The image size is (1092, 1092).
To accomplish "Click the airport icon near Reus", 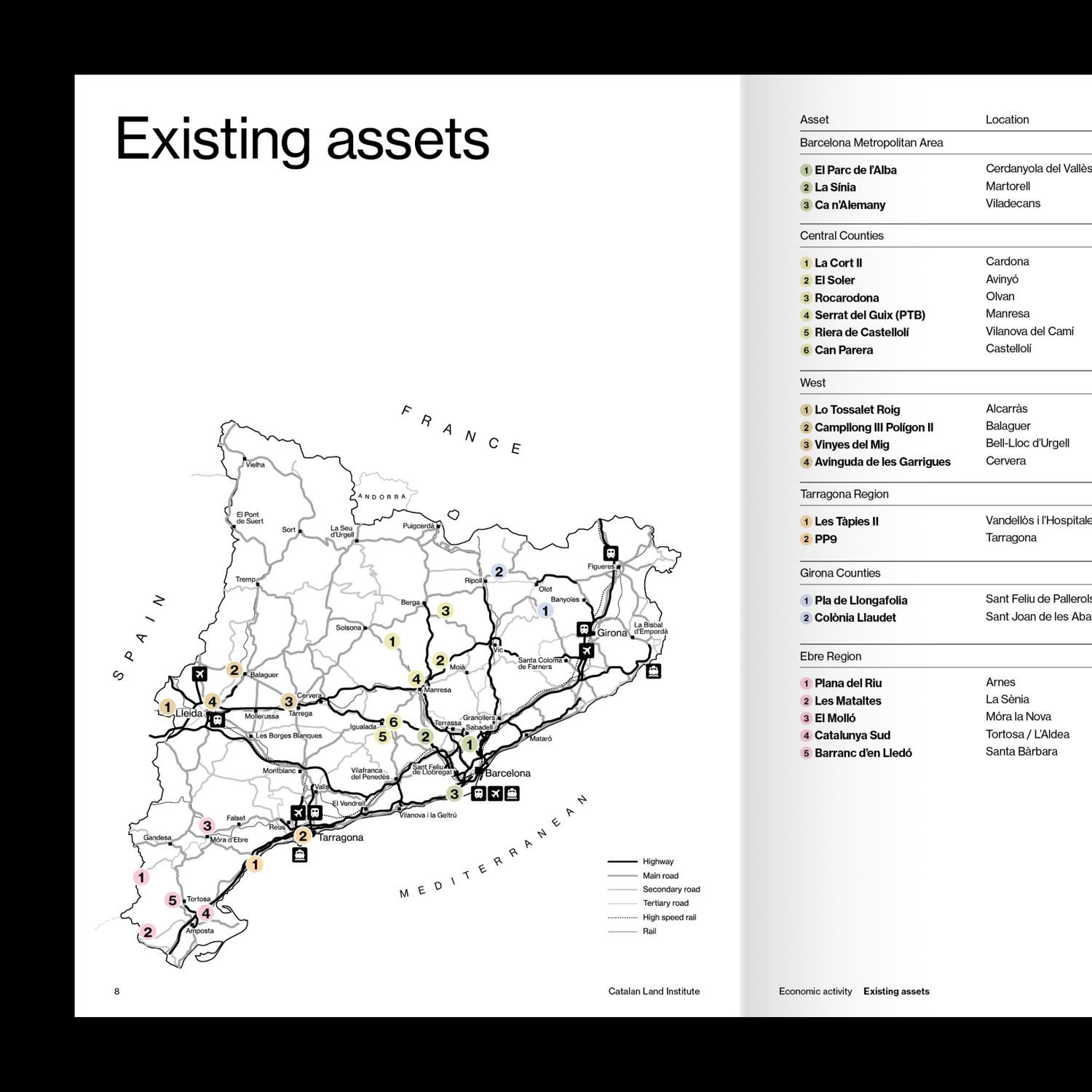I will pyautogui.click(x=298, y=812).
